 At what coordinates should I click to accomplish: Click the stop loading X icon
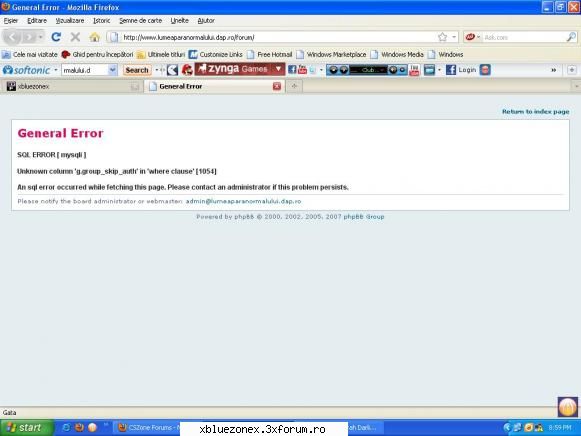click(x=75, y=37)
